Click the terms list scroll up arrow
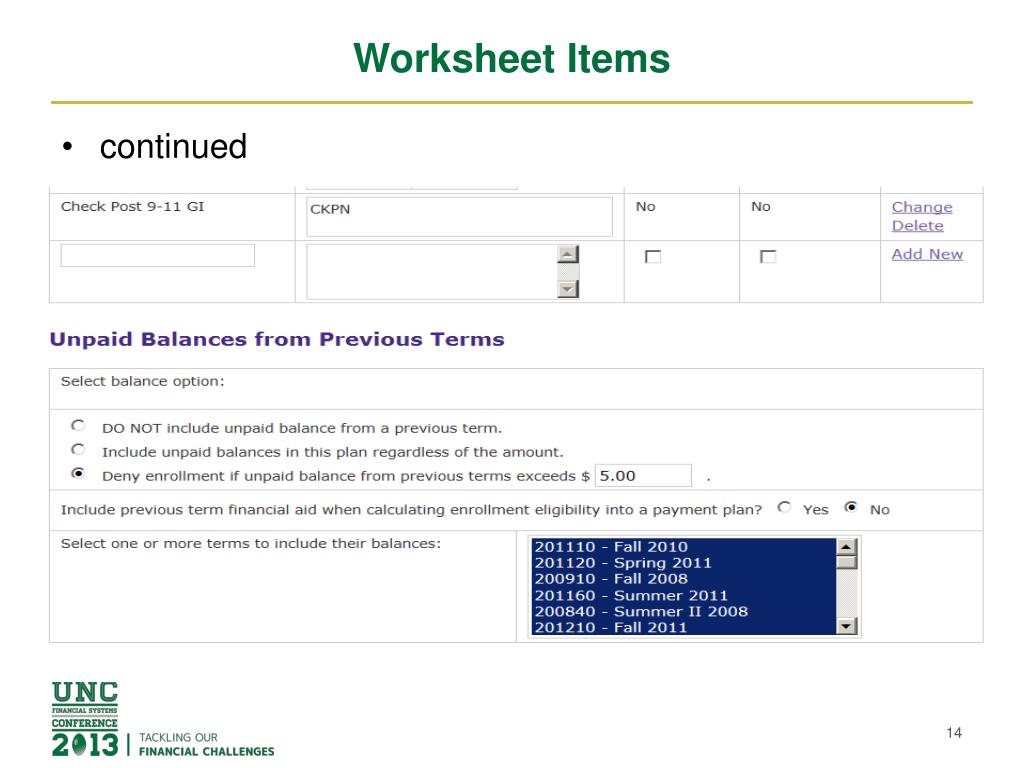1024x768 pixels. (846, 547)
